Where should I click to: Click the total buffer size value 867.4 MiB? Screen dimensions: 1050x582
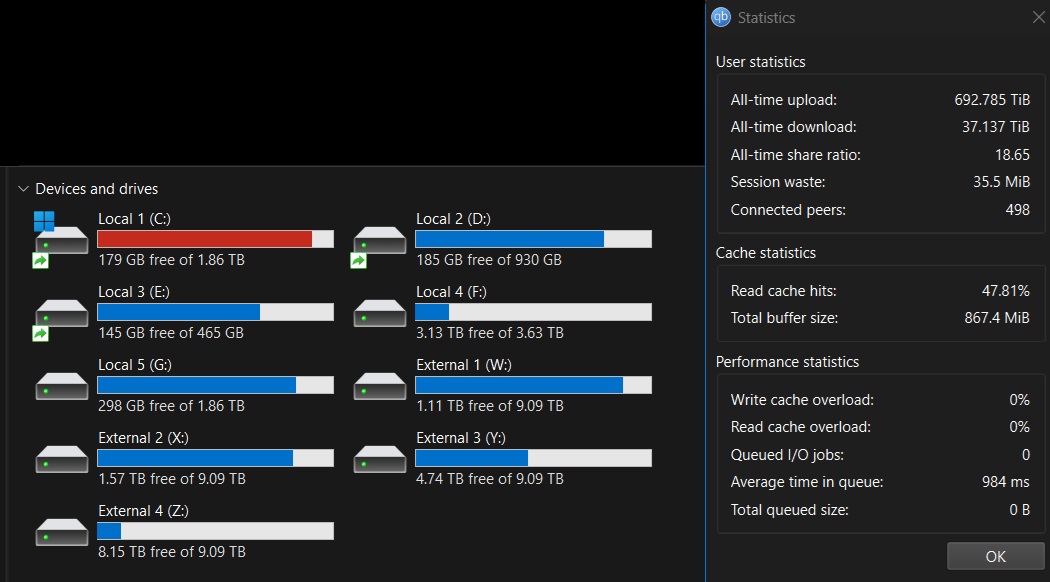tap(997, 317)
